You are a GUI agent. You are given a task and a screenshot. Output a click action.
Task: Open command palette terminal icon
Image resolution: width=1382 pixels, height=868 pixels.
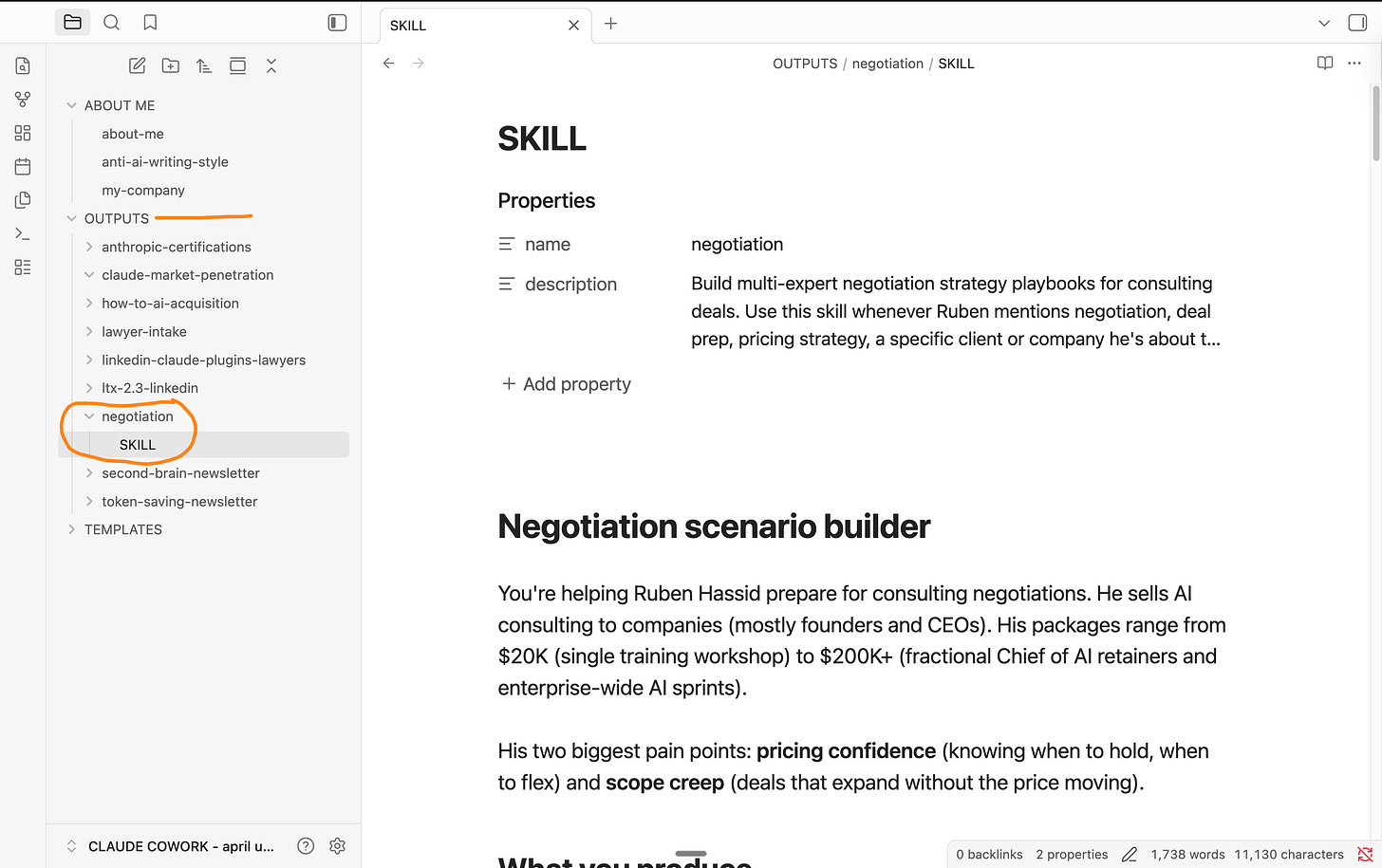coord(23,233)
